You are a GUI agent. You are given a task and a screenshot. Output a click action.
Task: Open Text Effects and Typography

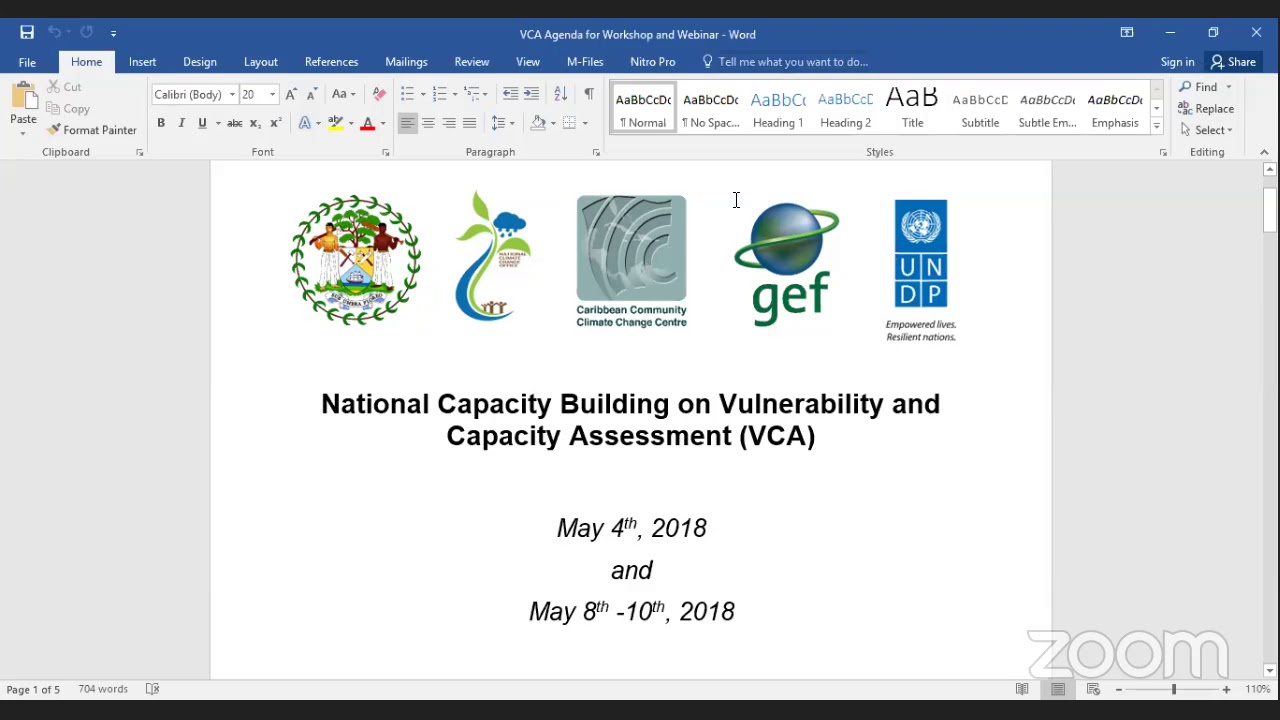[305, 123]
